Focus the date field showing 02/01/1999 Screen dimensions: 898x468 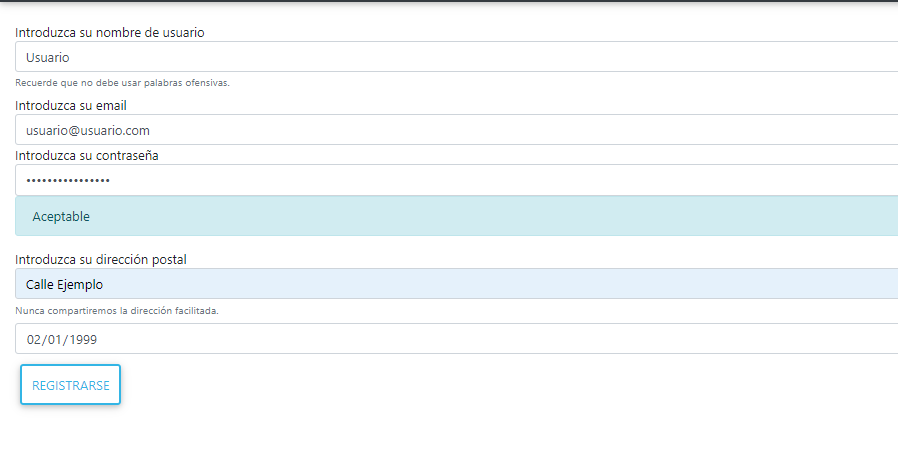click(450, 339)
